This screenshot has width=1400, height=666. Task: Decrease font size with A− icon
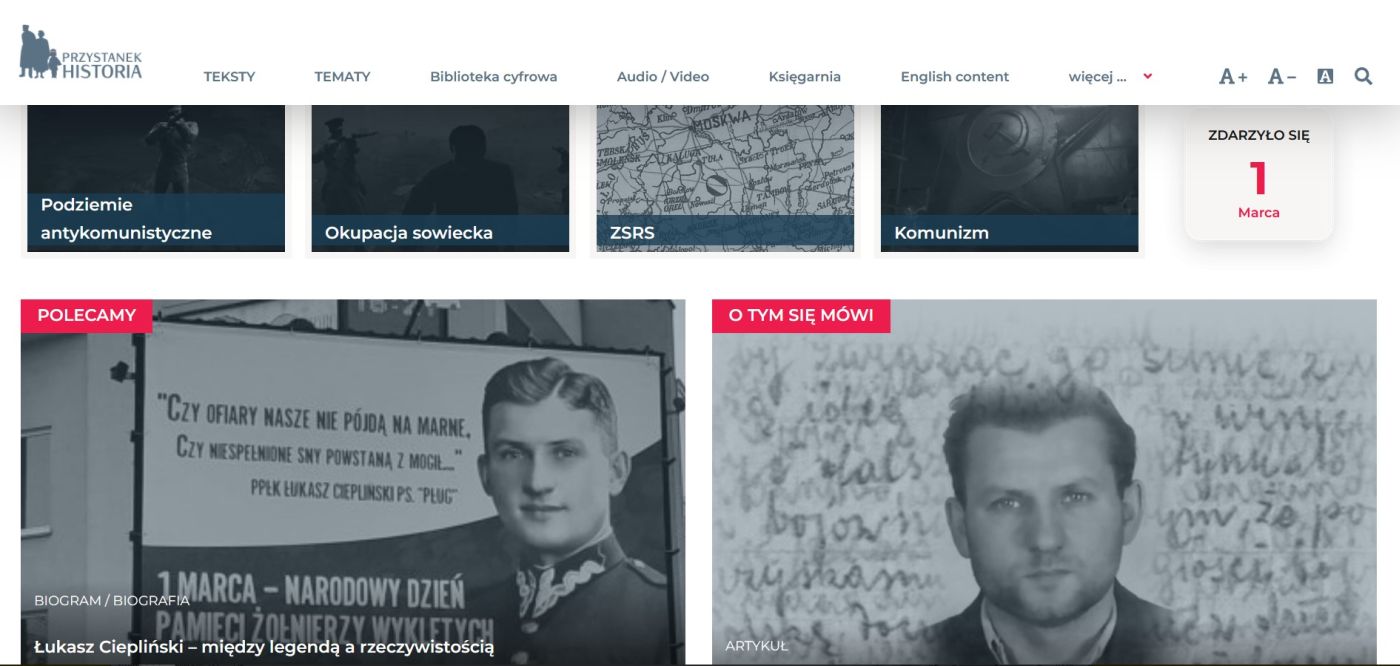tap(1282, 77)
